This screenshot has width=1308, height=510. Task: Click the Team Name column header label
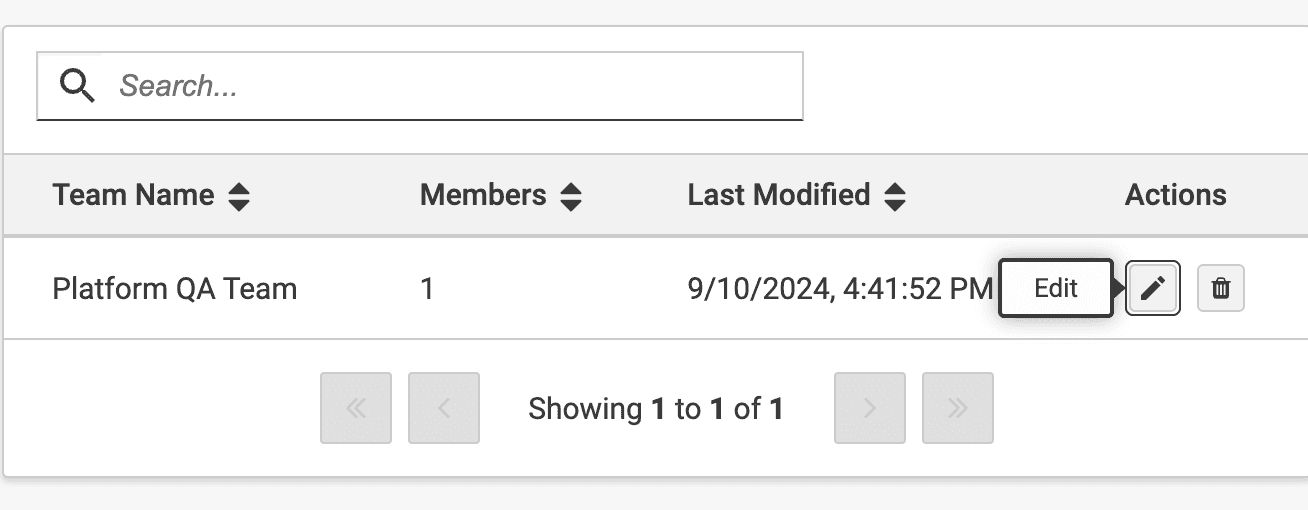tap(133, 195)
